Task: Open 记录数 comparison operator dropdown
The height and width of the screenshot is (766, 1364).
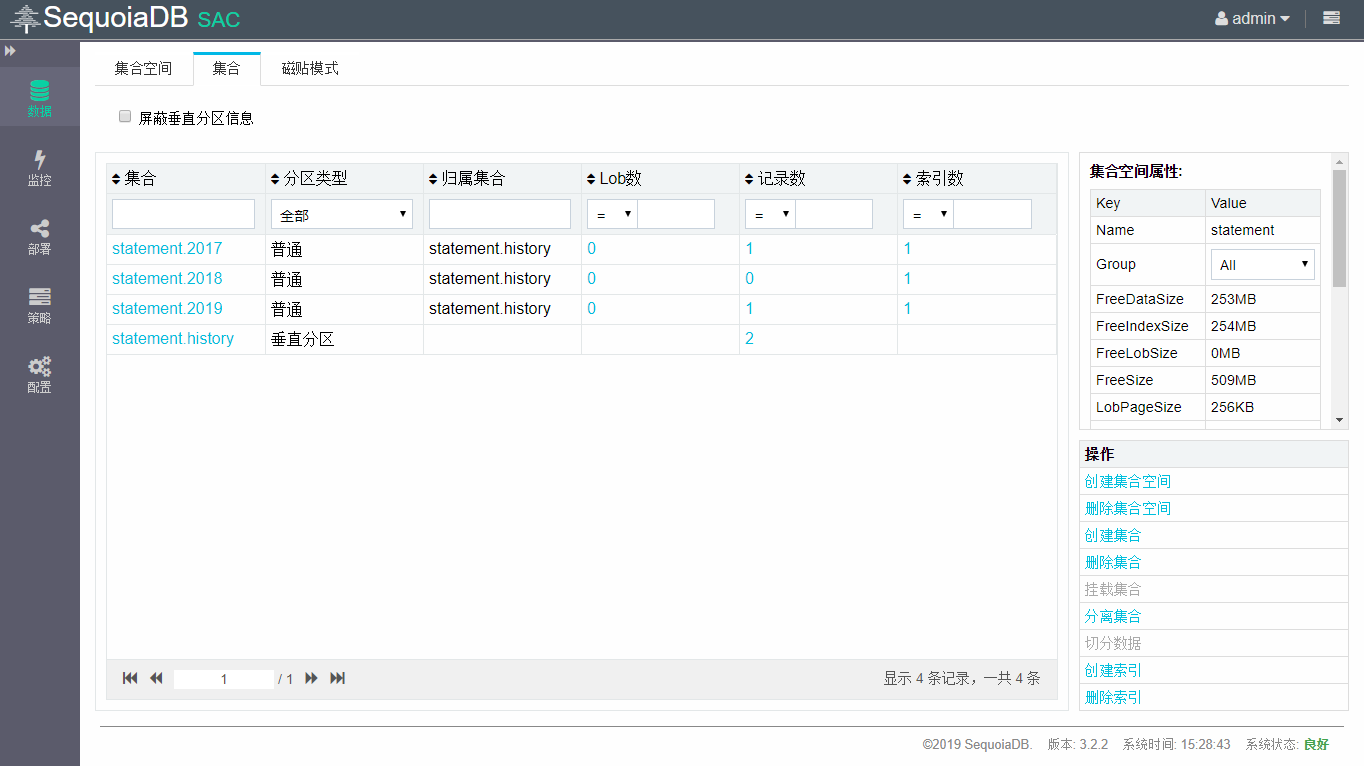Action: (x=770, y=214)
